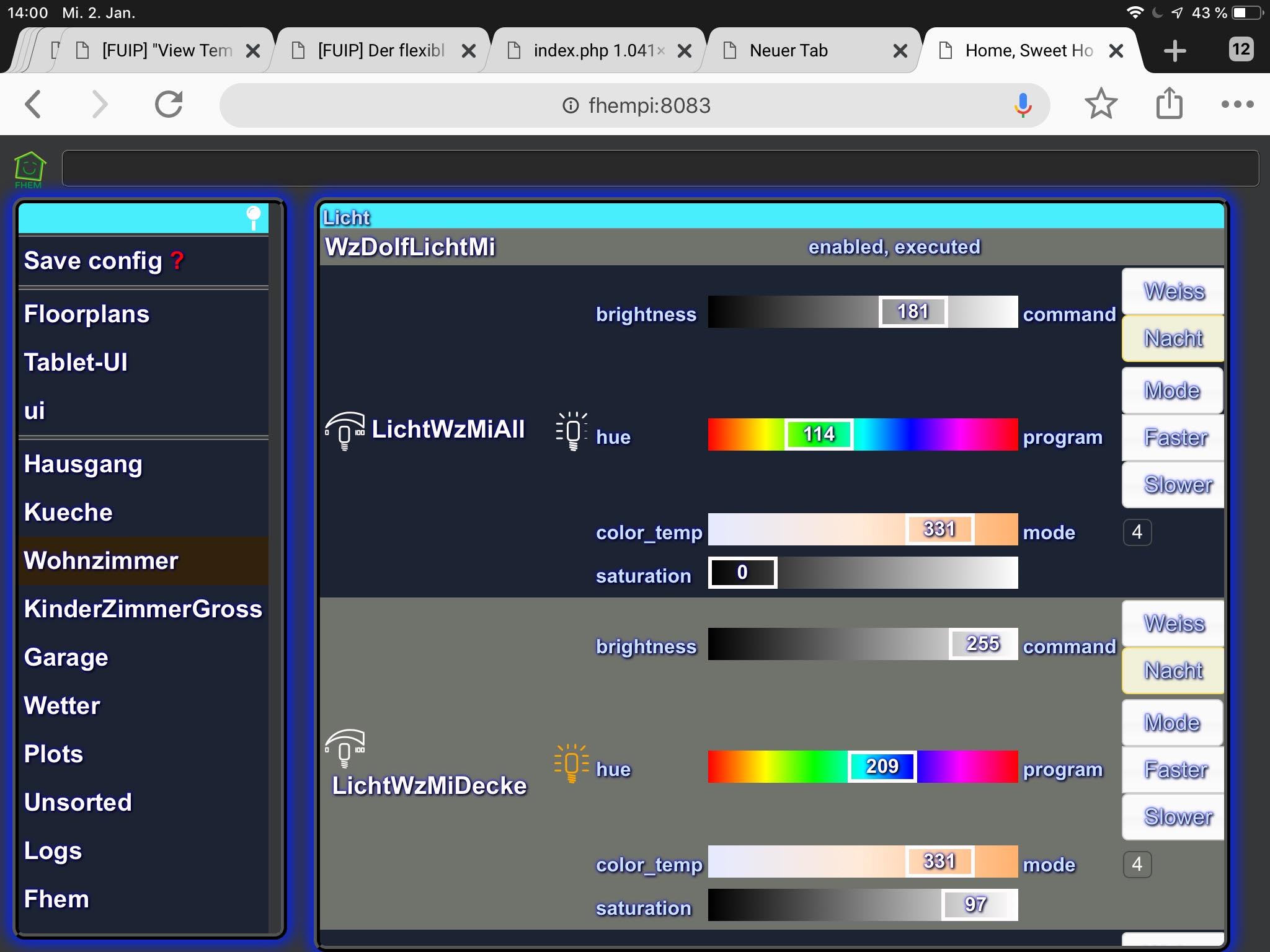The width and height of the screenshot is (1270, 952).
Task: Open Wohnzimmer room in sidebar
Action: click(x=101, y=561)
